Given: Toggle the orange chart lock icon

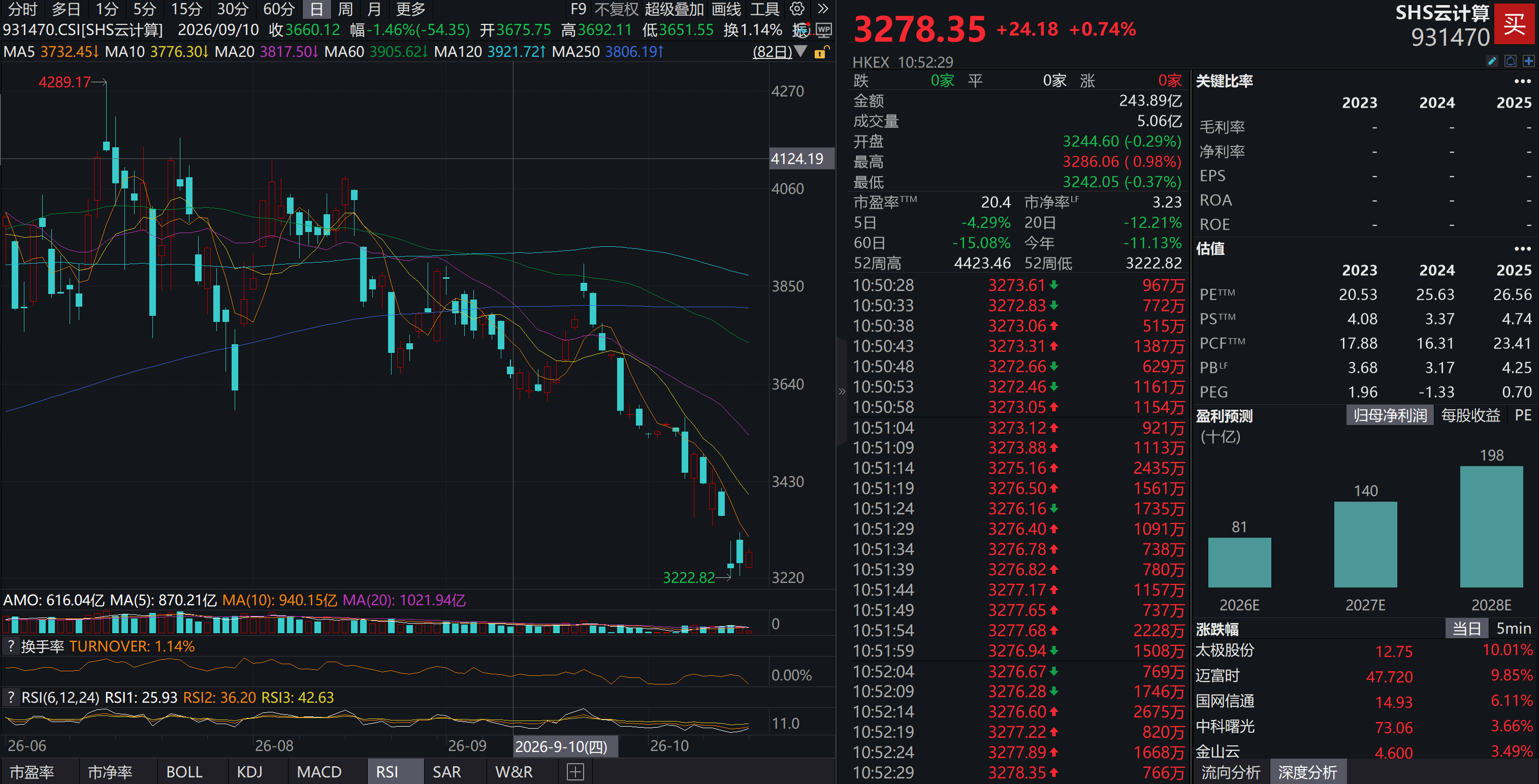Looking at the screenshot, I should pyautogui.click(x=821, y=52).
